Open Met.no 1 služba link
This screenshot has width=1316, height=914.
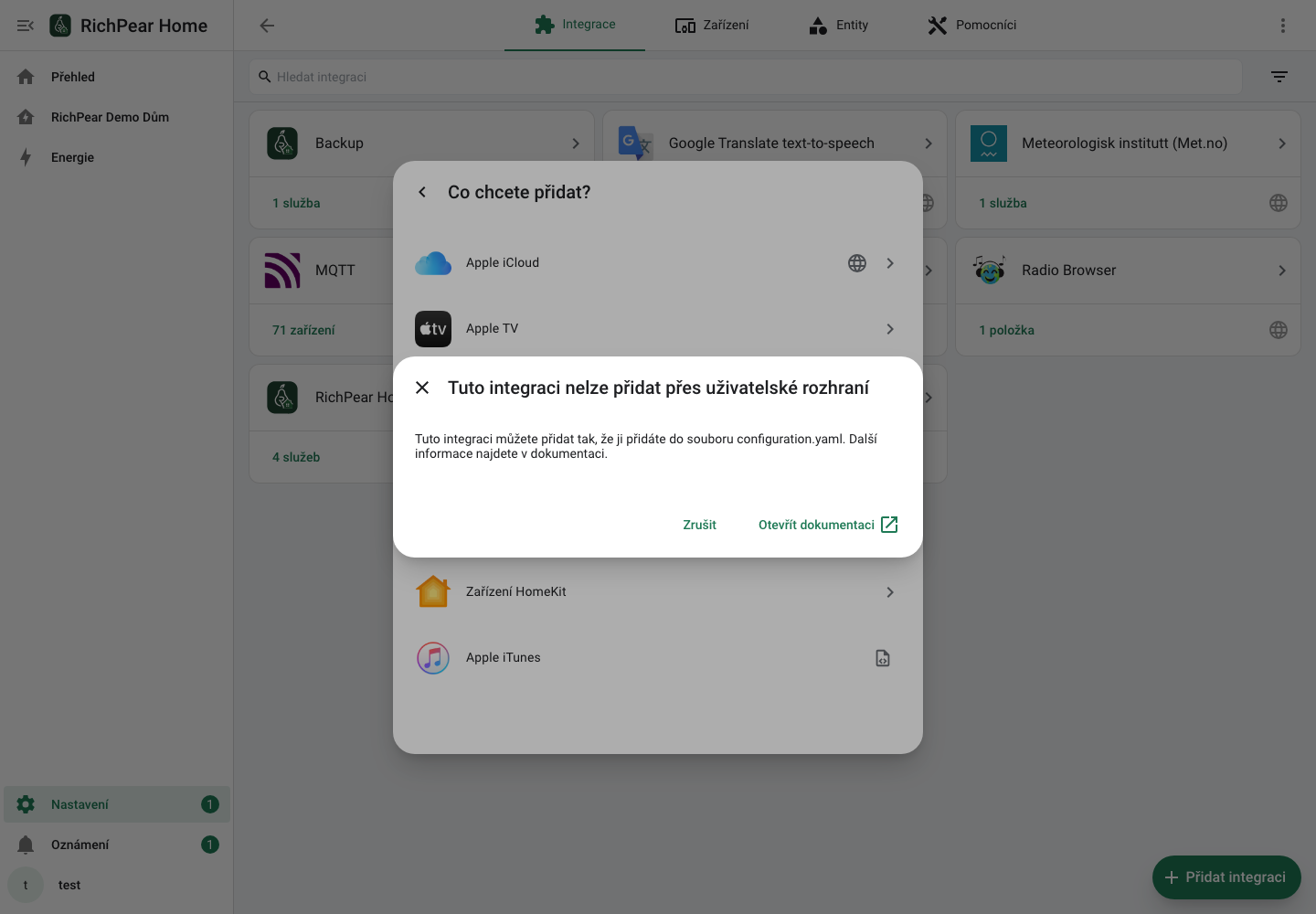click(x=1003, y=203)
